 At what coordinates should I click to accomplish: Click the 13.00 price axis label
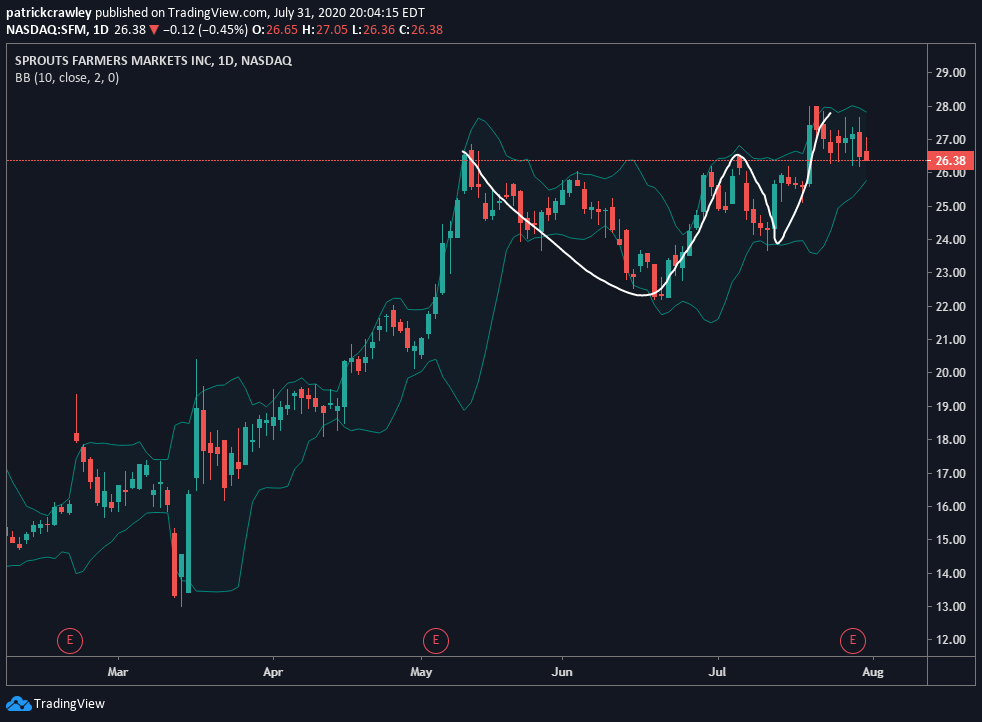point(950,607)
